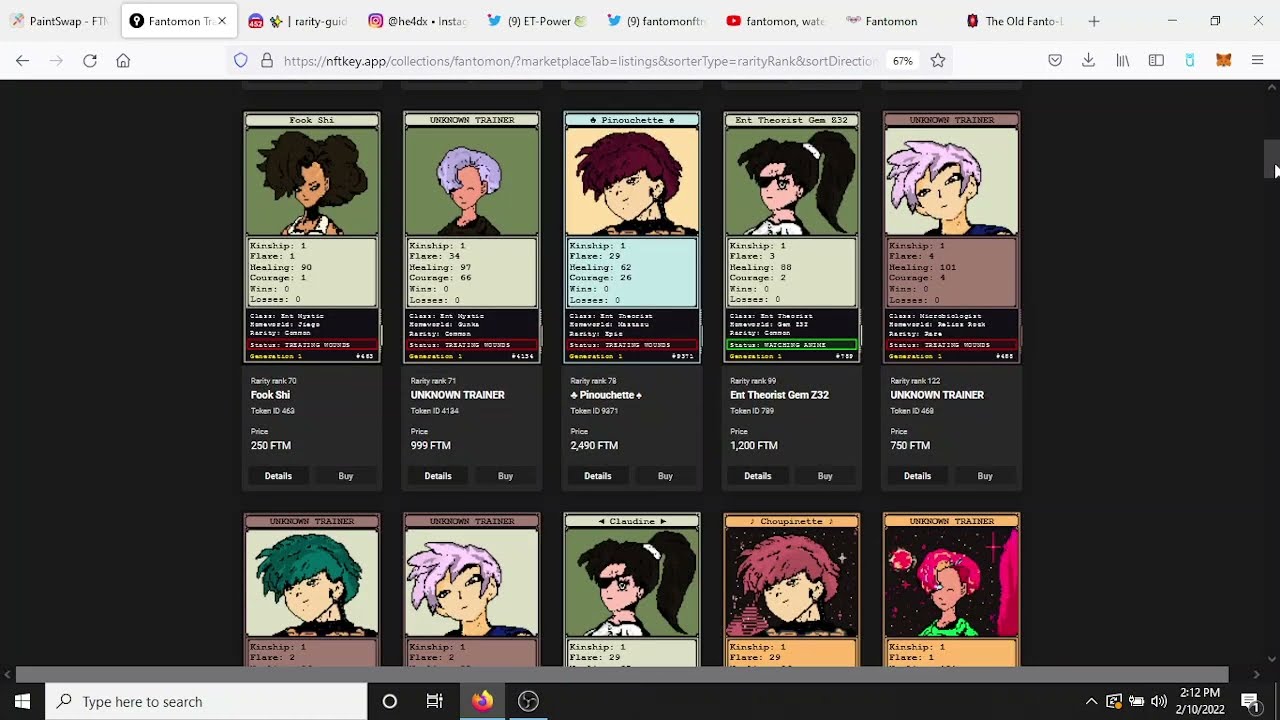This screenshot has height=720, width=1280.
Task: Open the volume speaker tray icon
Action: click(1159, 701)
